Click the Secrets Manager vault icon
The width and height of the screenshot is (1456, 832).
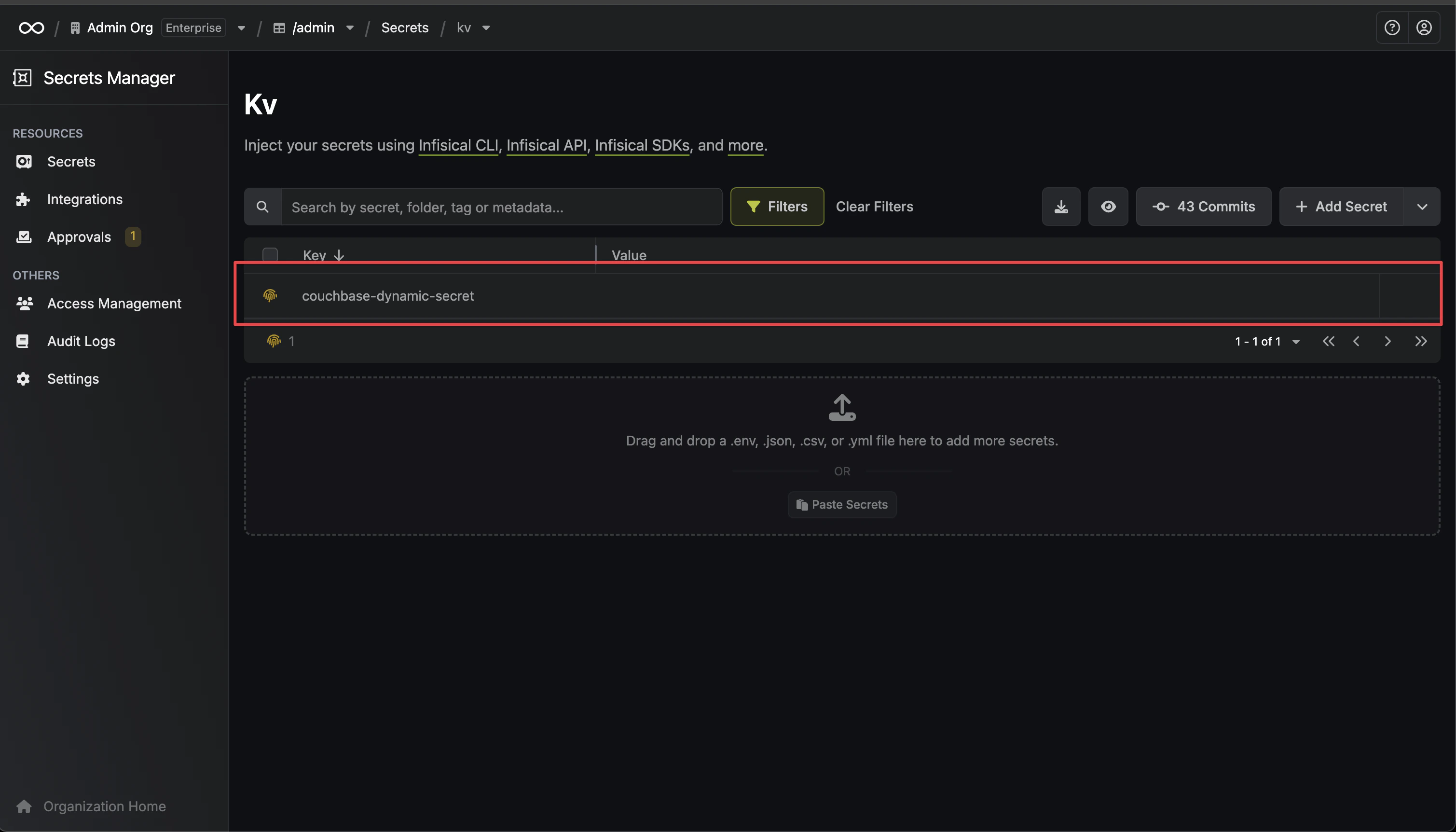pyautogui.click(x=22, y=78)
